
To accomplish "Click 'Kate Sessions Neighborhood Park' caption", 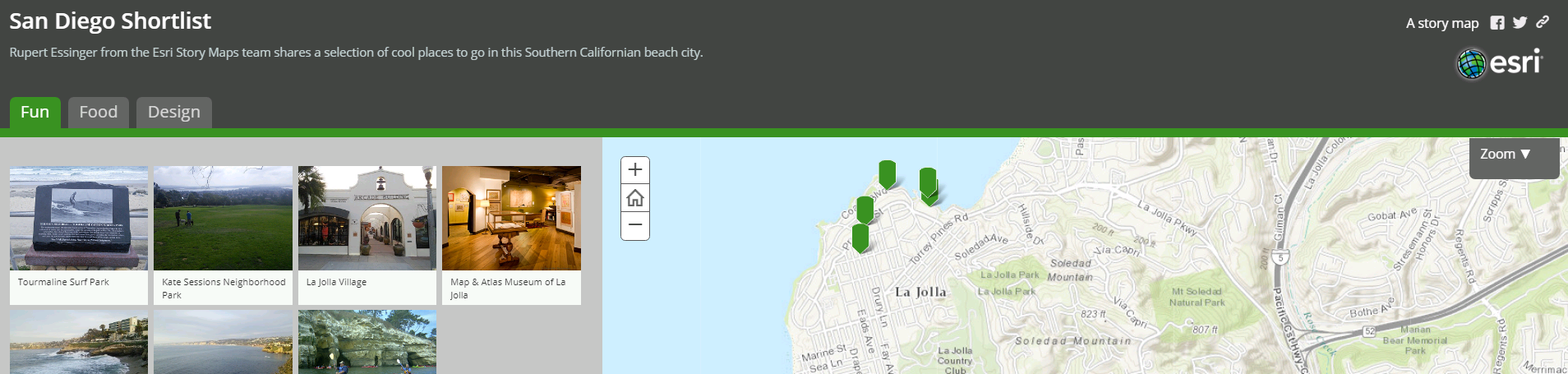I will tap(224, 289).
